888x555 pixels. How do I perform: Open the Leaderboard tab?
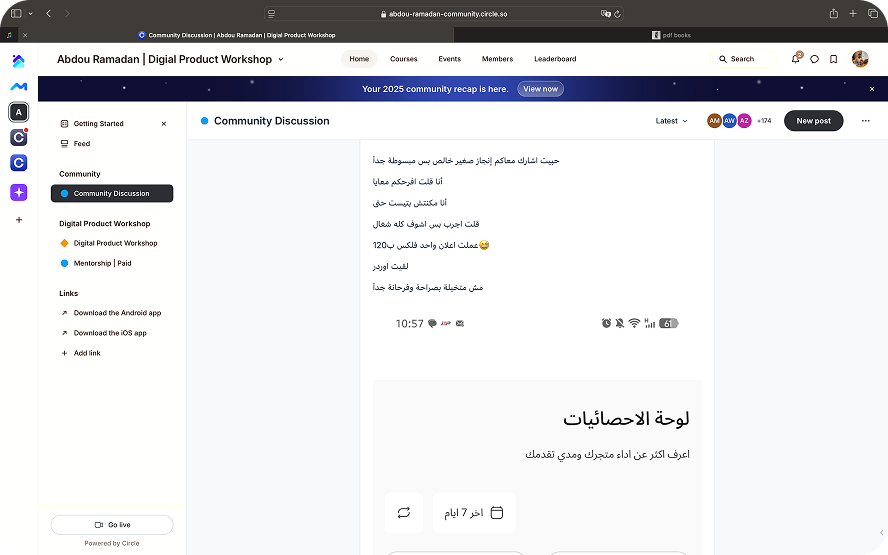[555, 59]
